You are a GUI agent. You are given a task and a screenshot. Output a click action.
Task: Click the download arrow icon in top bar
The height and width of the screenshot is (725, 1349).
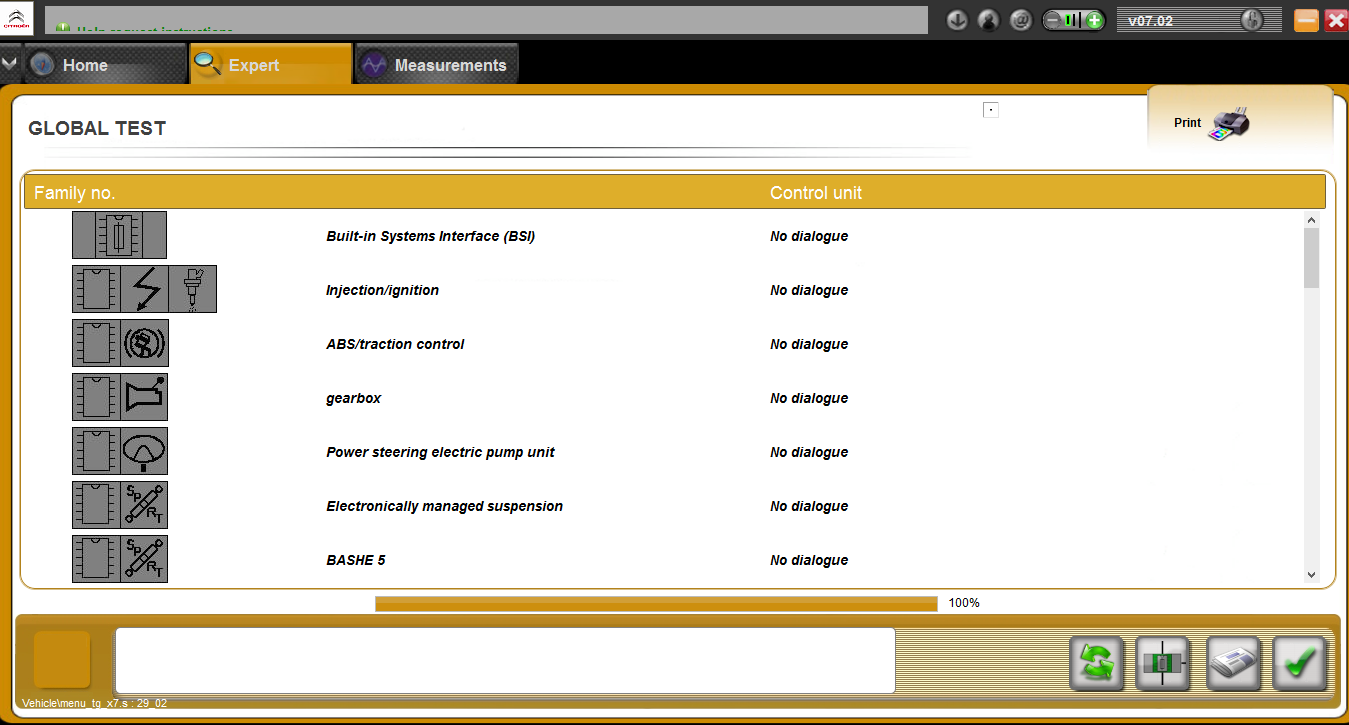coord(957,20)
